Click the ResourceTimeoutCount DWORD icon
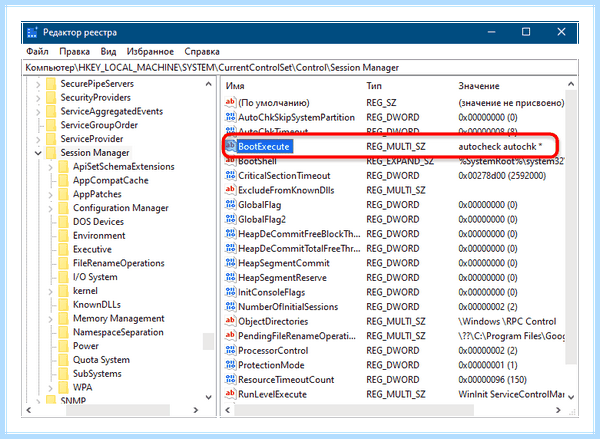Image resolution: width=600 pixels, height=439 pixels. click(x=230, y=379)
